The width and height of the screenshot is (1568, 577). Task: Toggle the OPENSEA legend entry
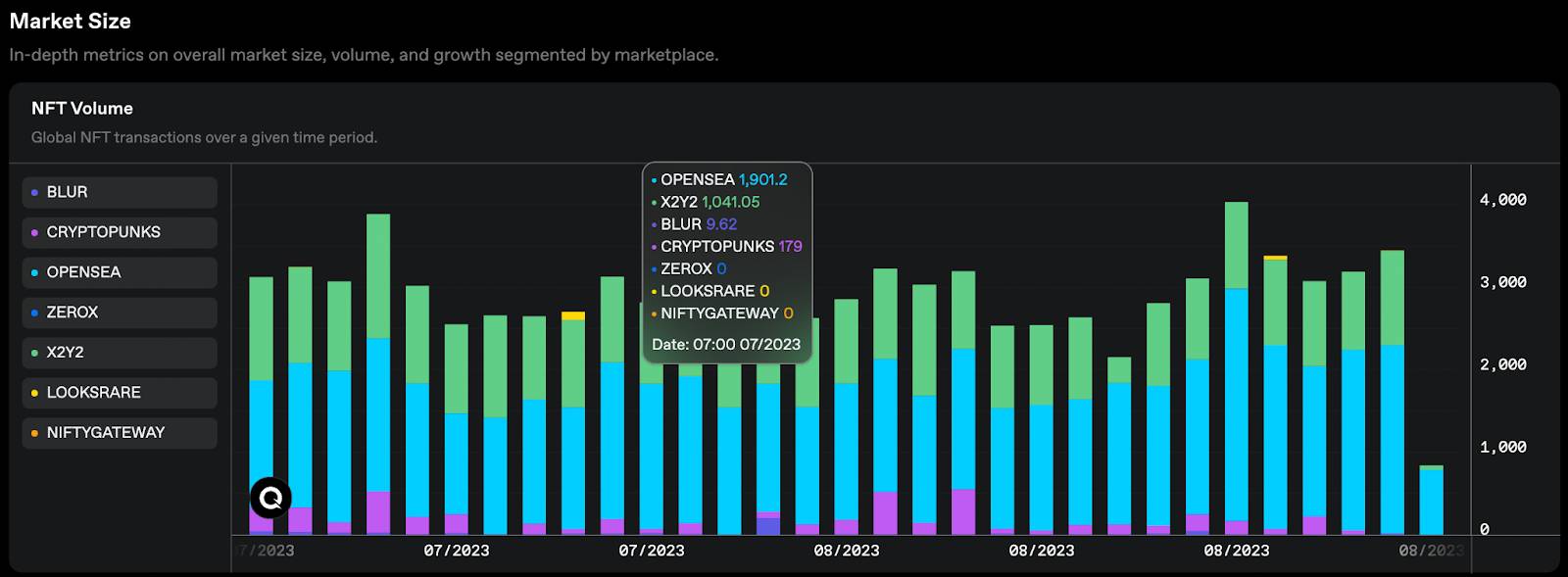click(120, 272)
